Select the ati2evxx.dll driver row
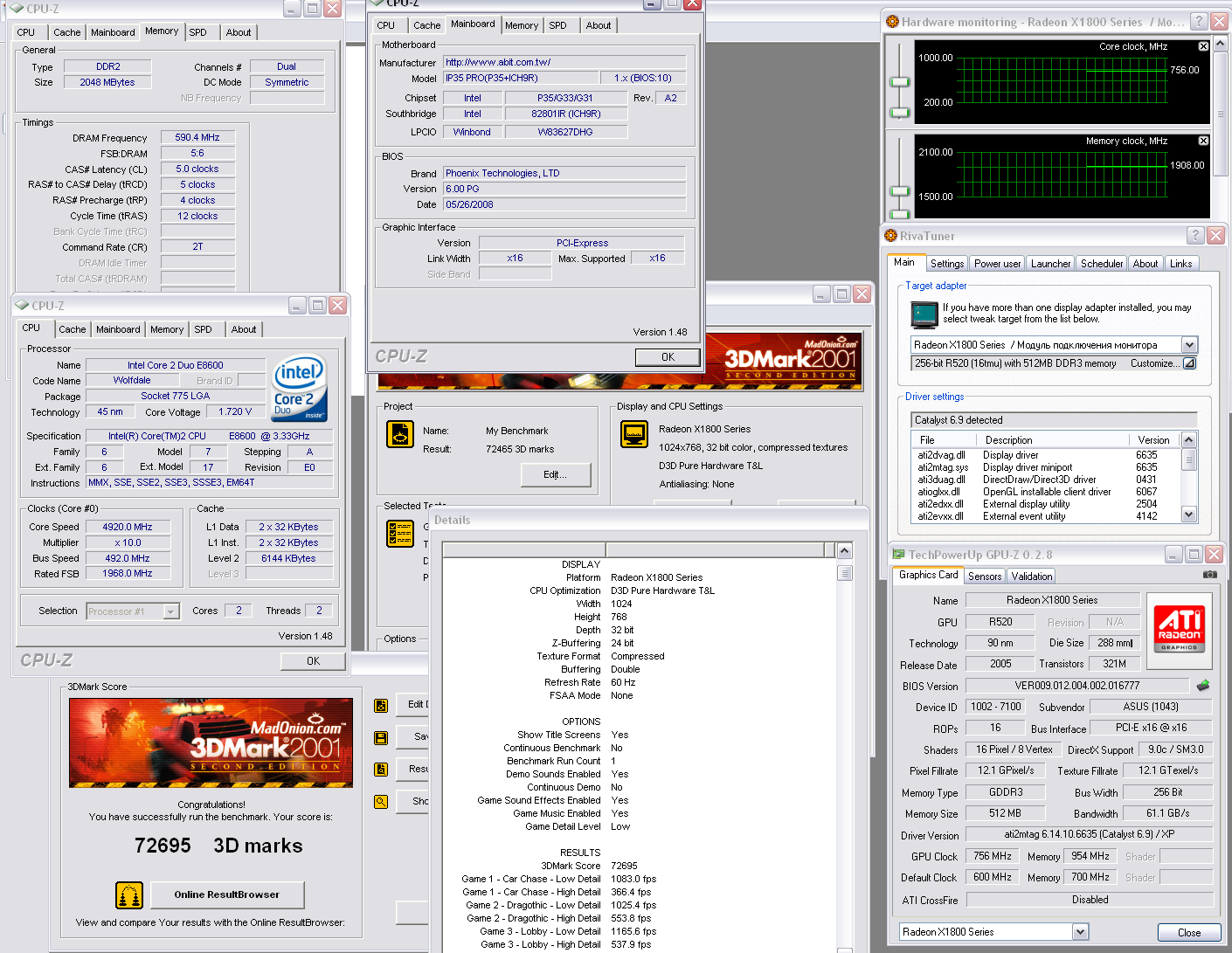 [1045, 516]
